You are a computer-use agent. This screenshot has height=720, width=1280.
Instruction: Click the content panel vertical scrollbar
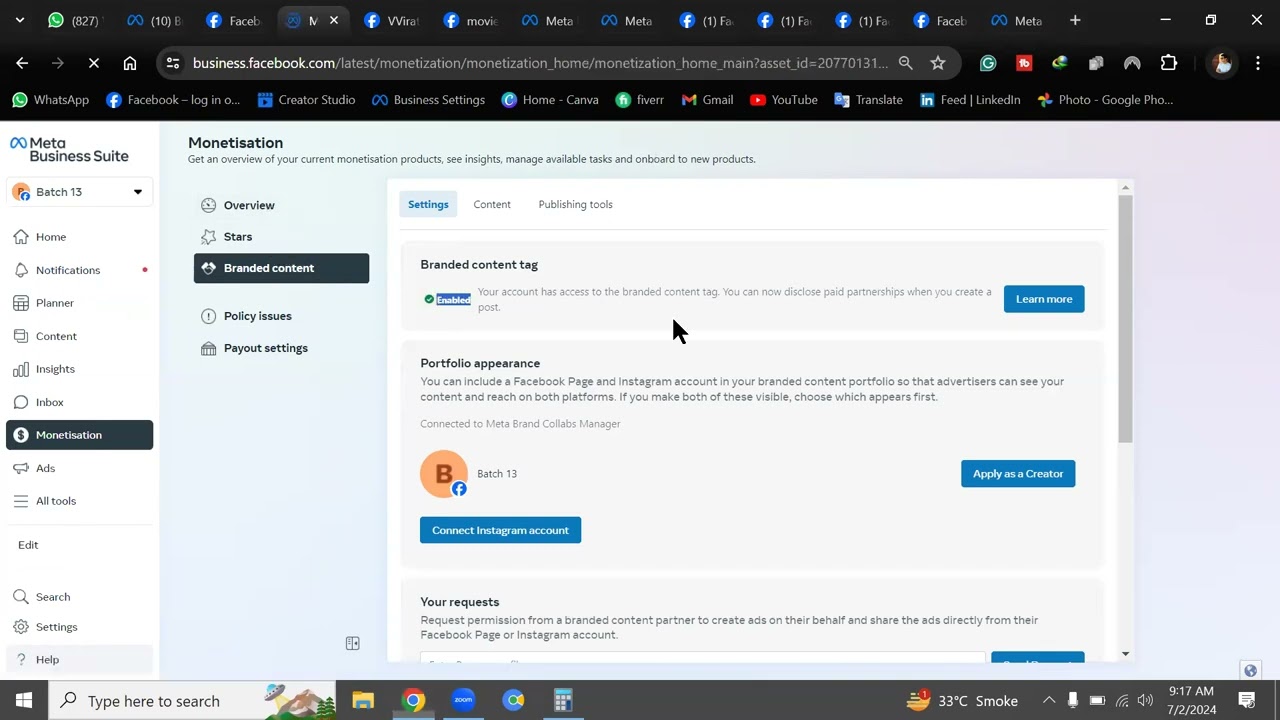pos(1125,320)
